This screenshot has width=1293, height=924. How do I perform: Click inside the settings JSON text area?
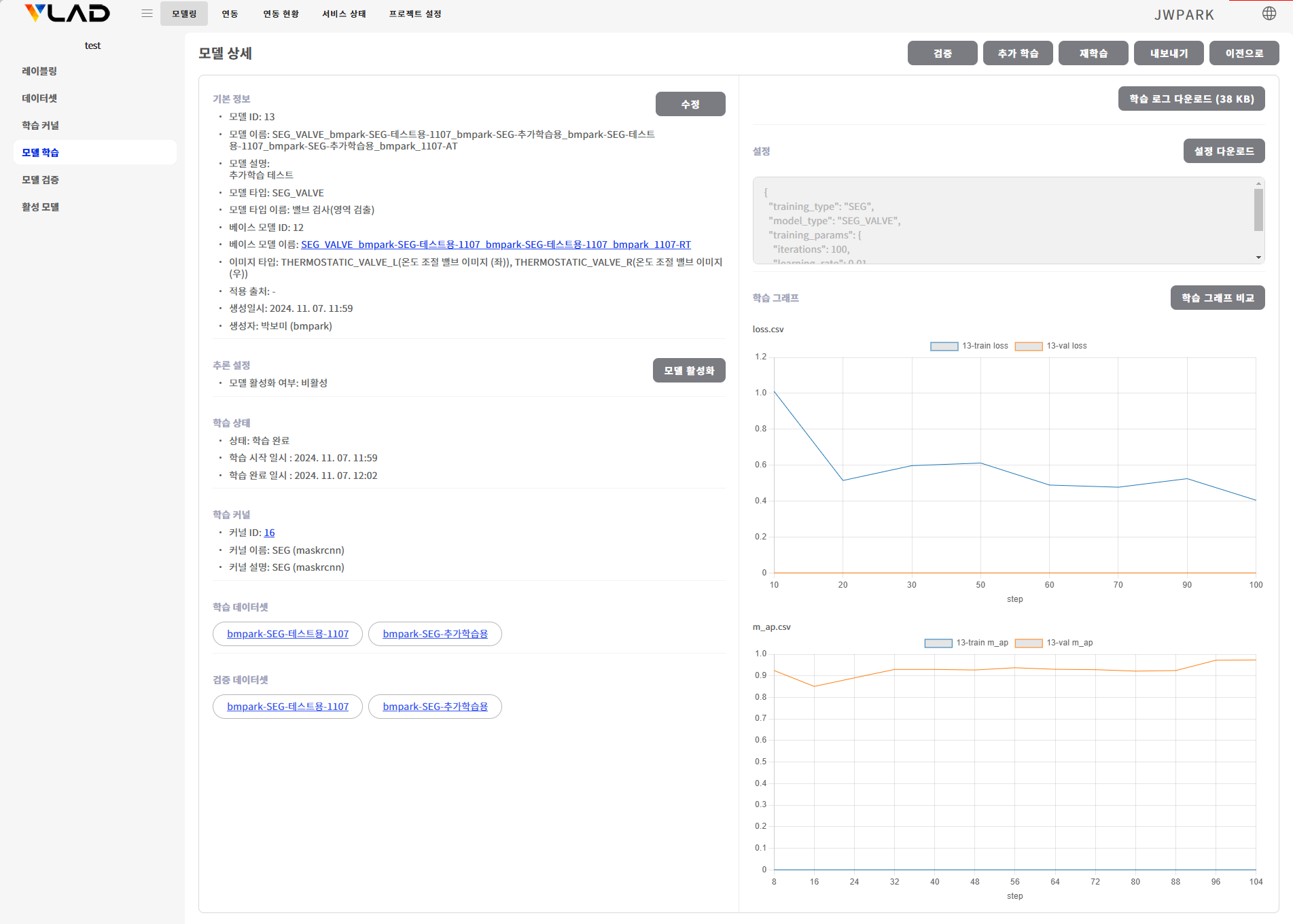coord(1003,221)
